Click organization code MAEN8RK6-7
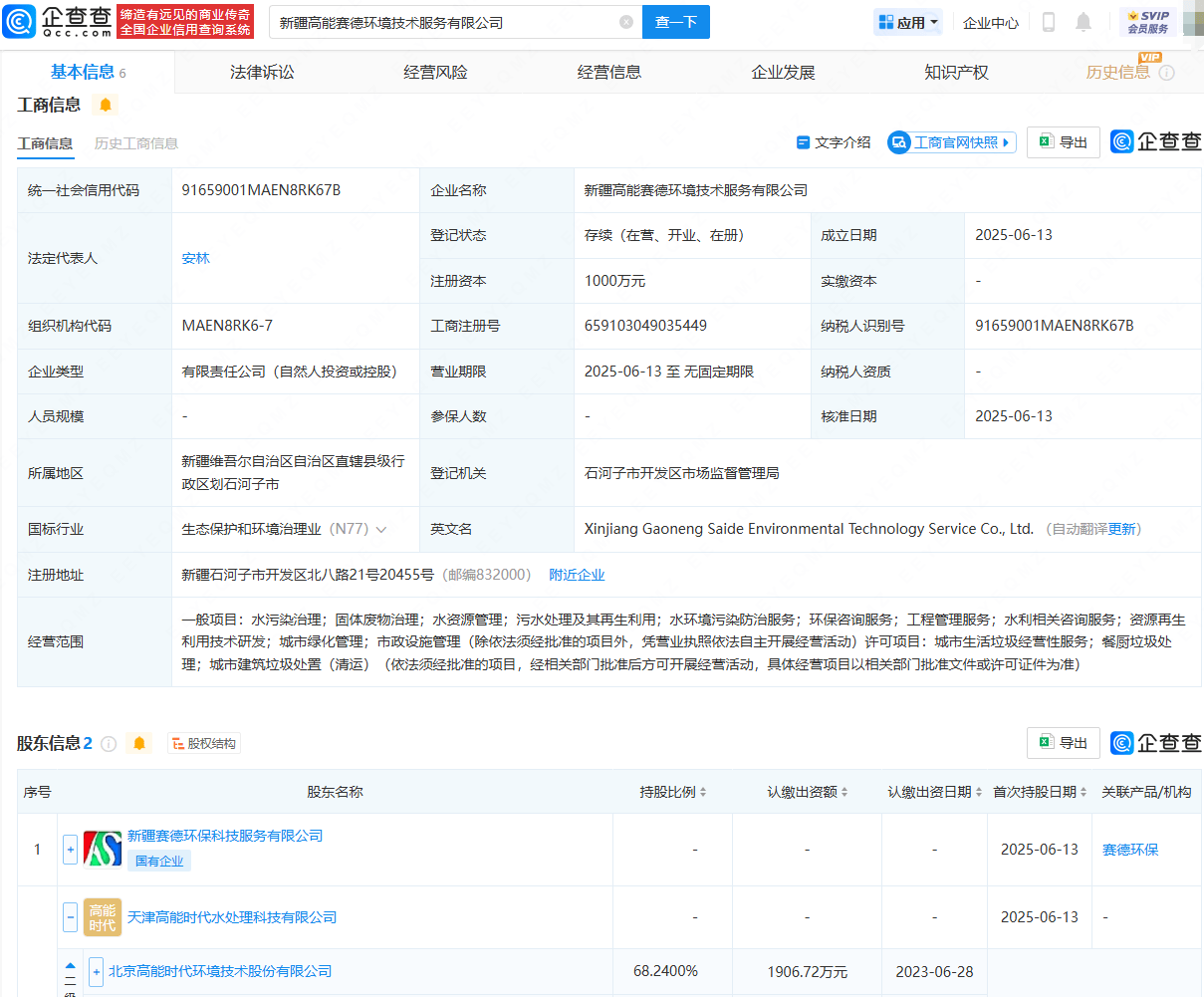Image resolution: width=1204 pixels, height=997 pixels. tap(227, 326)
